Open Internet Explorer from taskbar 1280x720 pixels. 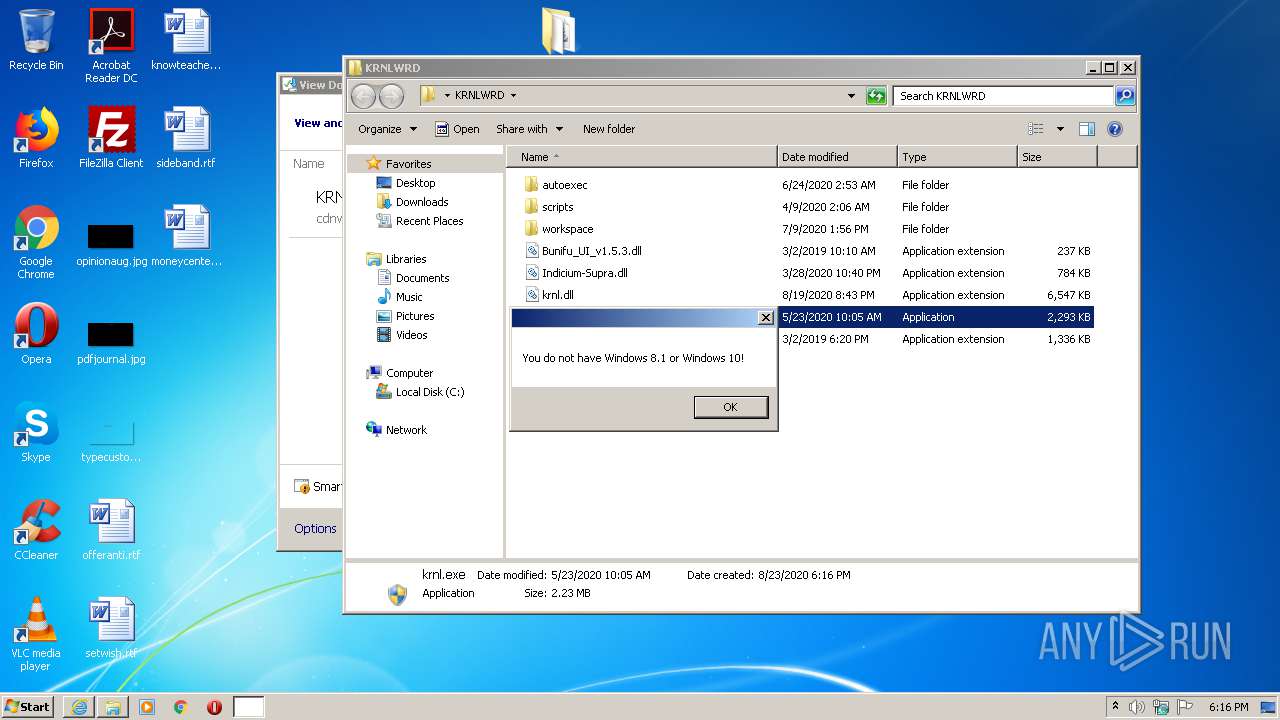(x=79, y=707)
